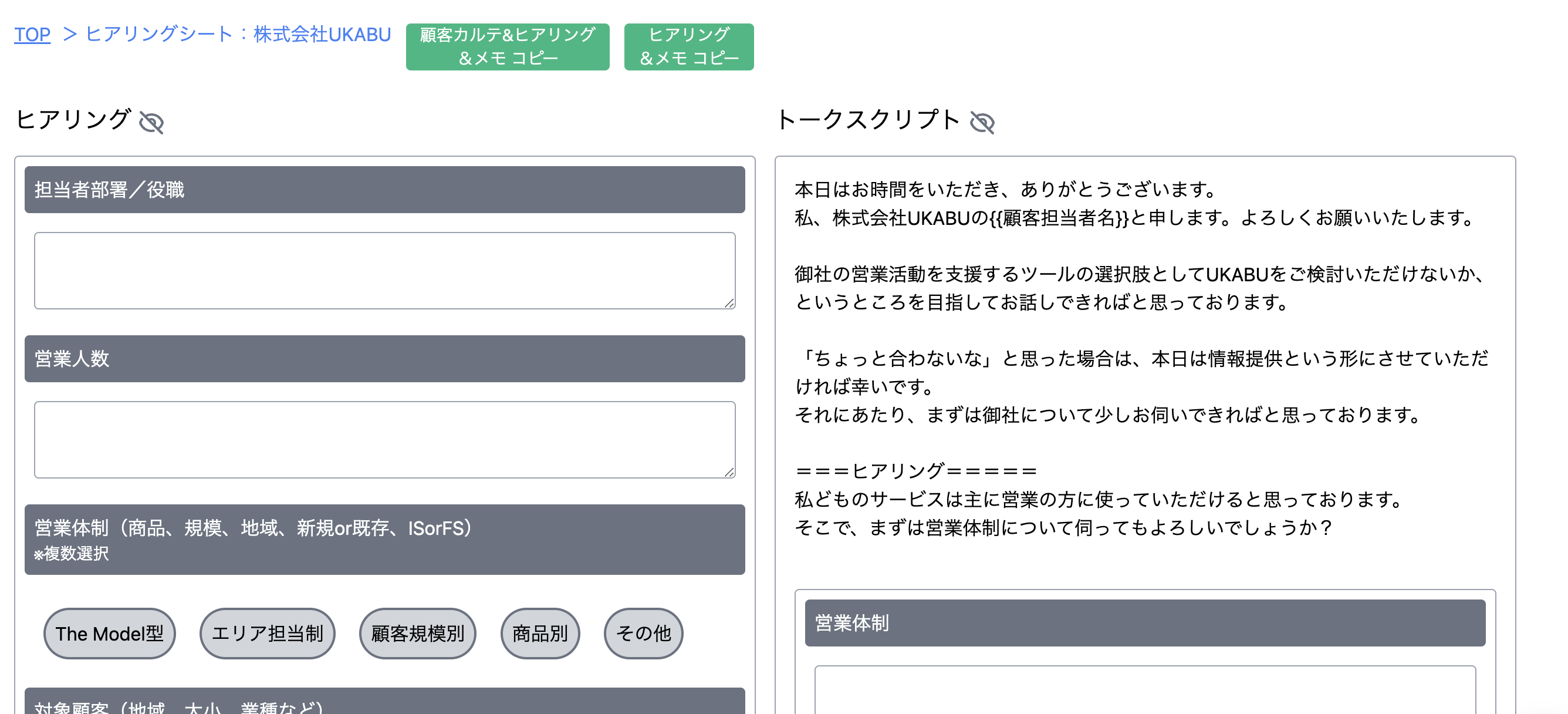Click the 顧客カルテ&ヒアリング＆メモ コピー button

click(507, 46)
